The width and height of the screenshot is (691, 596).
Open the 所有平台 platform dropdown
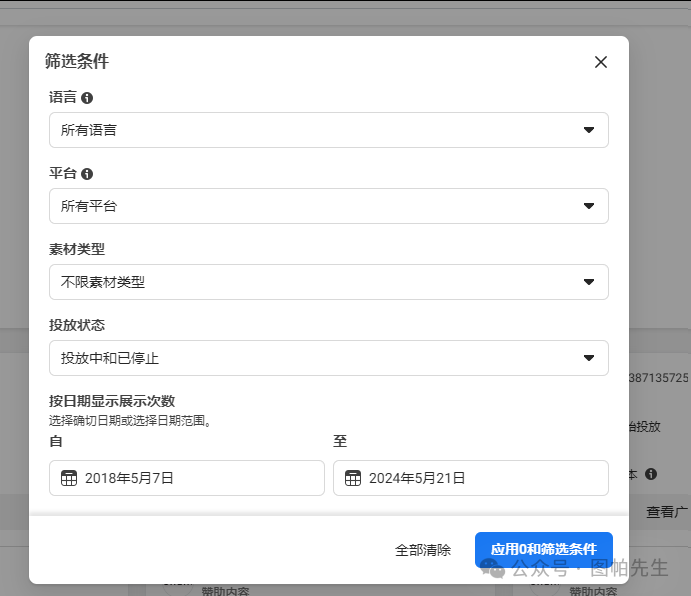328,206
